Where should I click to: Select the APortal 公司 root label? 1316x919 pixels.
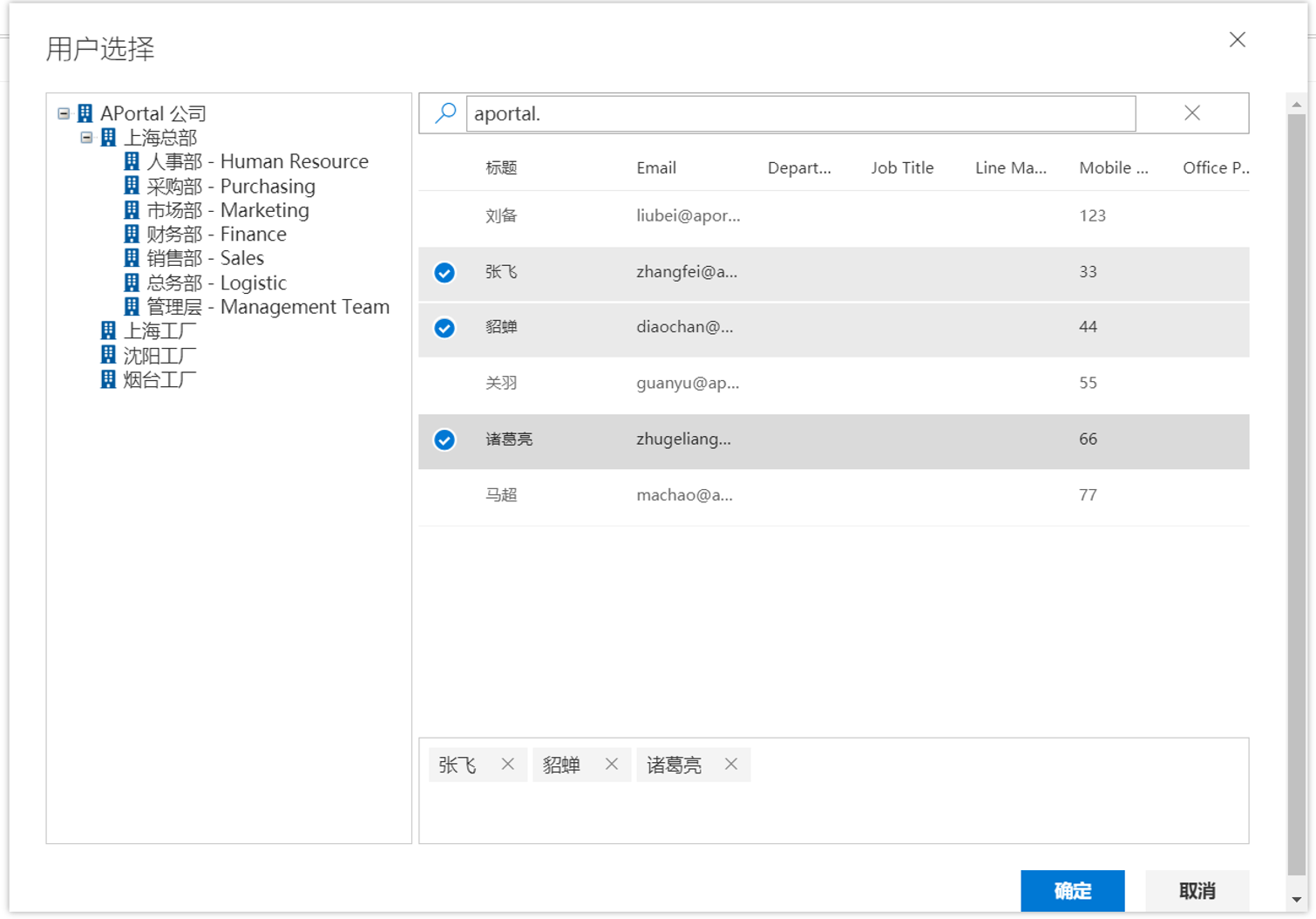pos(153,113)
